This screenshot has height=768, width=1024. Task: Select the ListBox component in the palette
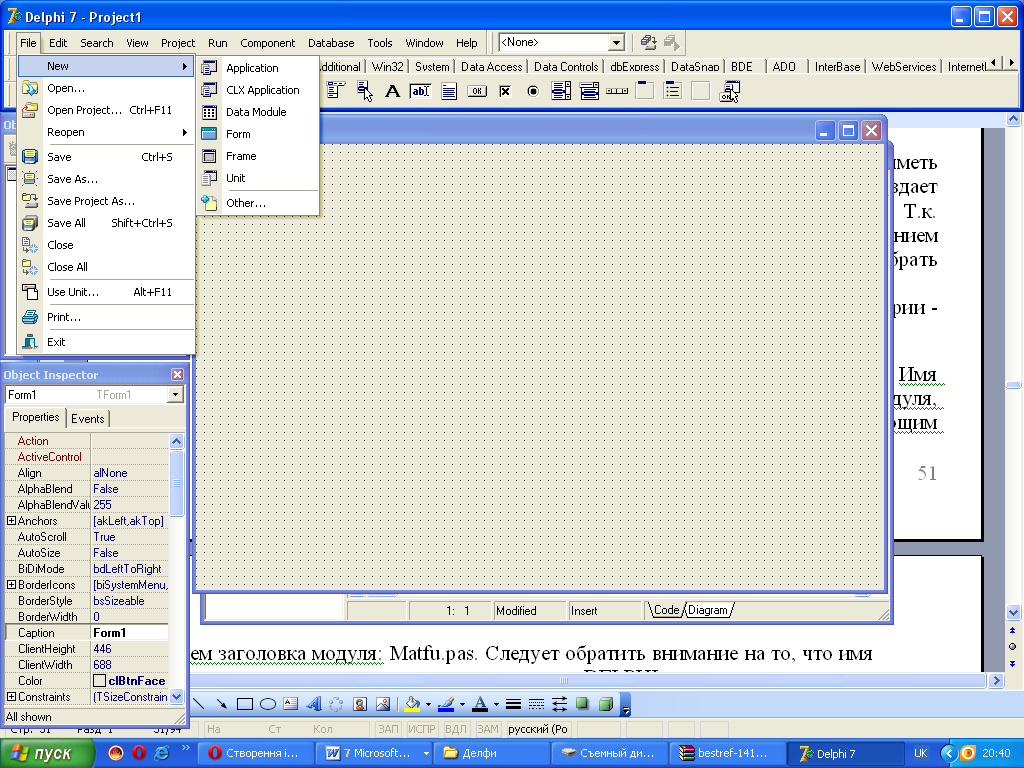pyautogui.click(x=561, y=91)
